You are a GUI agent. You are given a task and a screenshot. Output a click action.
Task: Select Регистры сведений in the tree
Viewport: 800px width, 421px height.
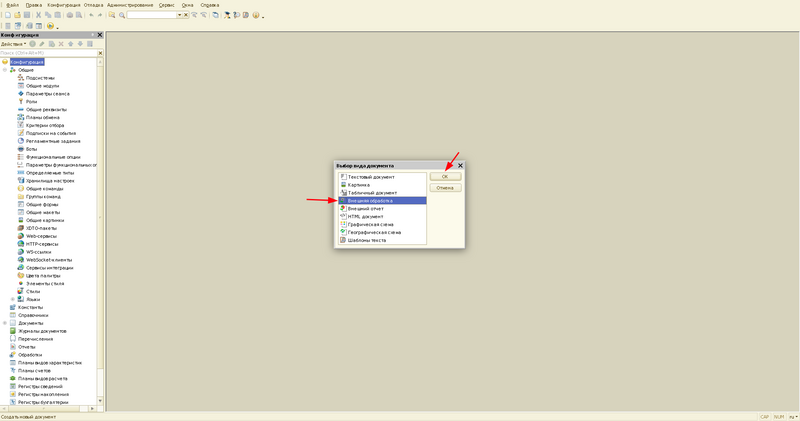point(40,386)
